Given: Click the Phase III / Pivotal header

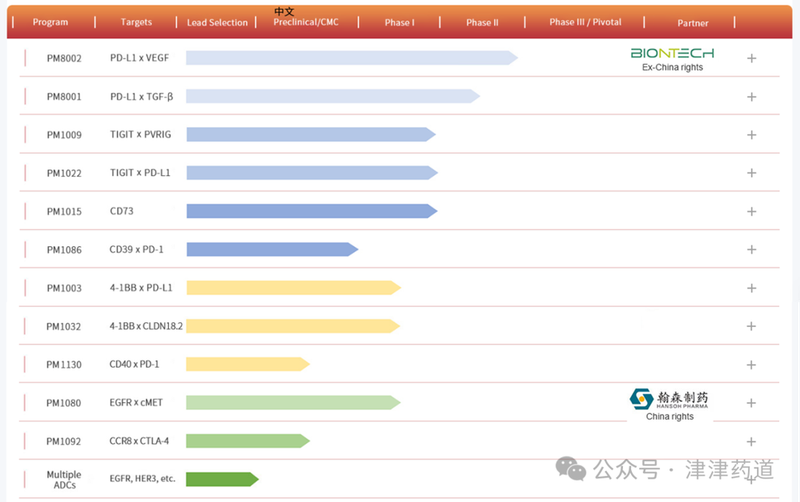Looking at the screenshot, I should tap(585, 23).
